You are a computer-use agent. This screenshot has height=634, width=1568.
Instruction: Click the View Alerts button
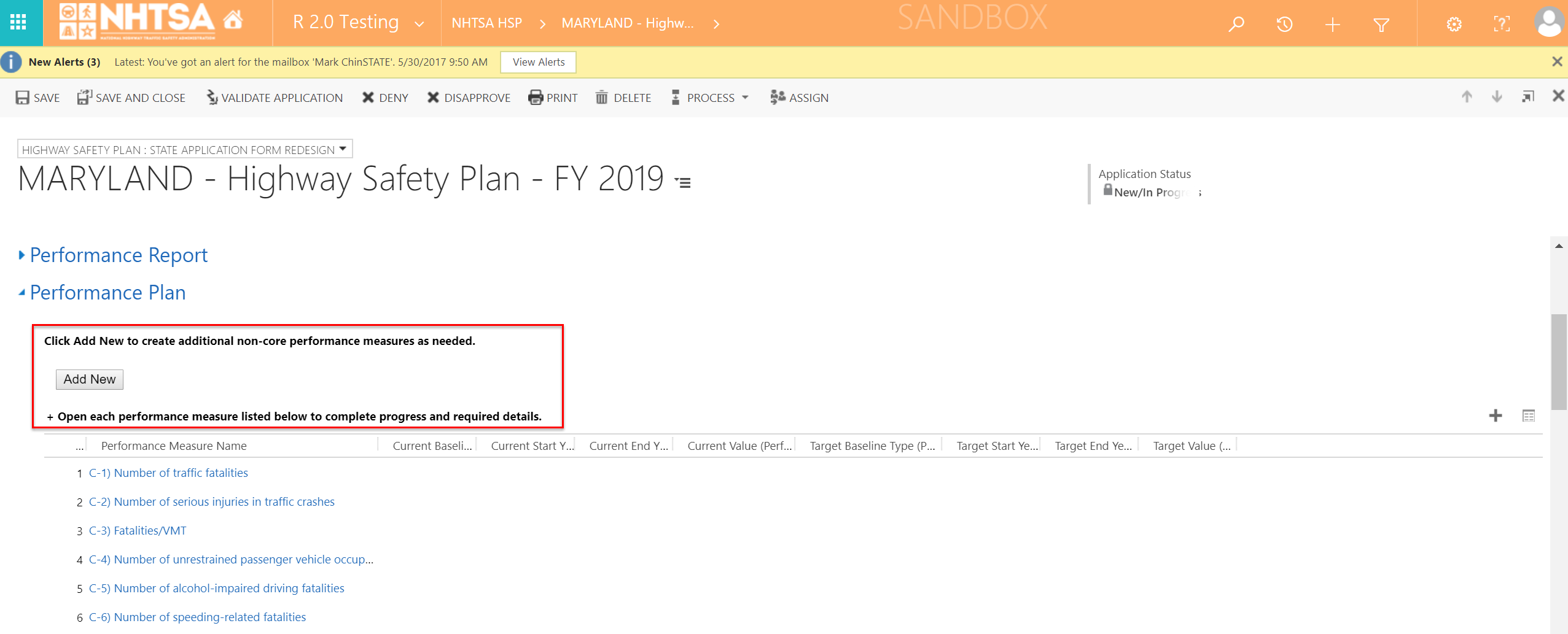pos(538,62)
